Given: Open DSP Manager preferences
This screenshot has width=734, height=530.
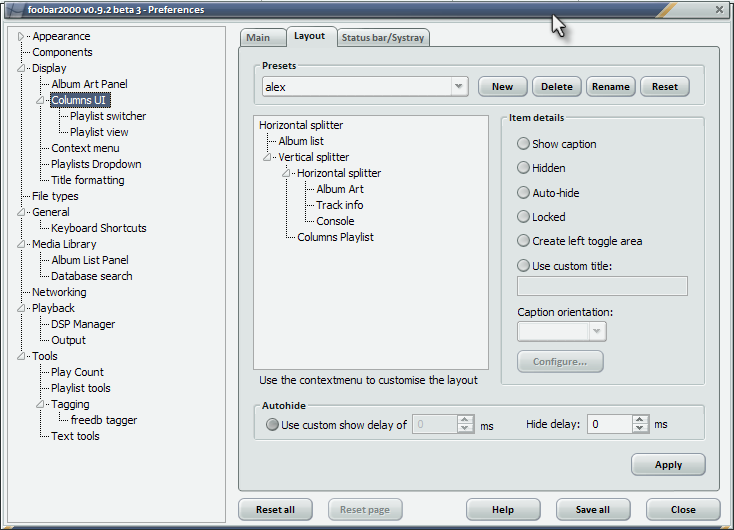Looking at the screenshot, I should pyautogui.click(x=83, y=324).
